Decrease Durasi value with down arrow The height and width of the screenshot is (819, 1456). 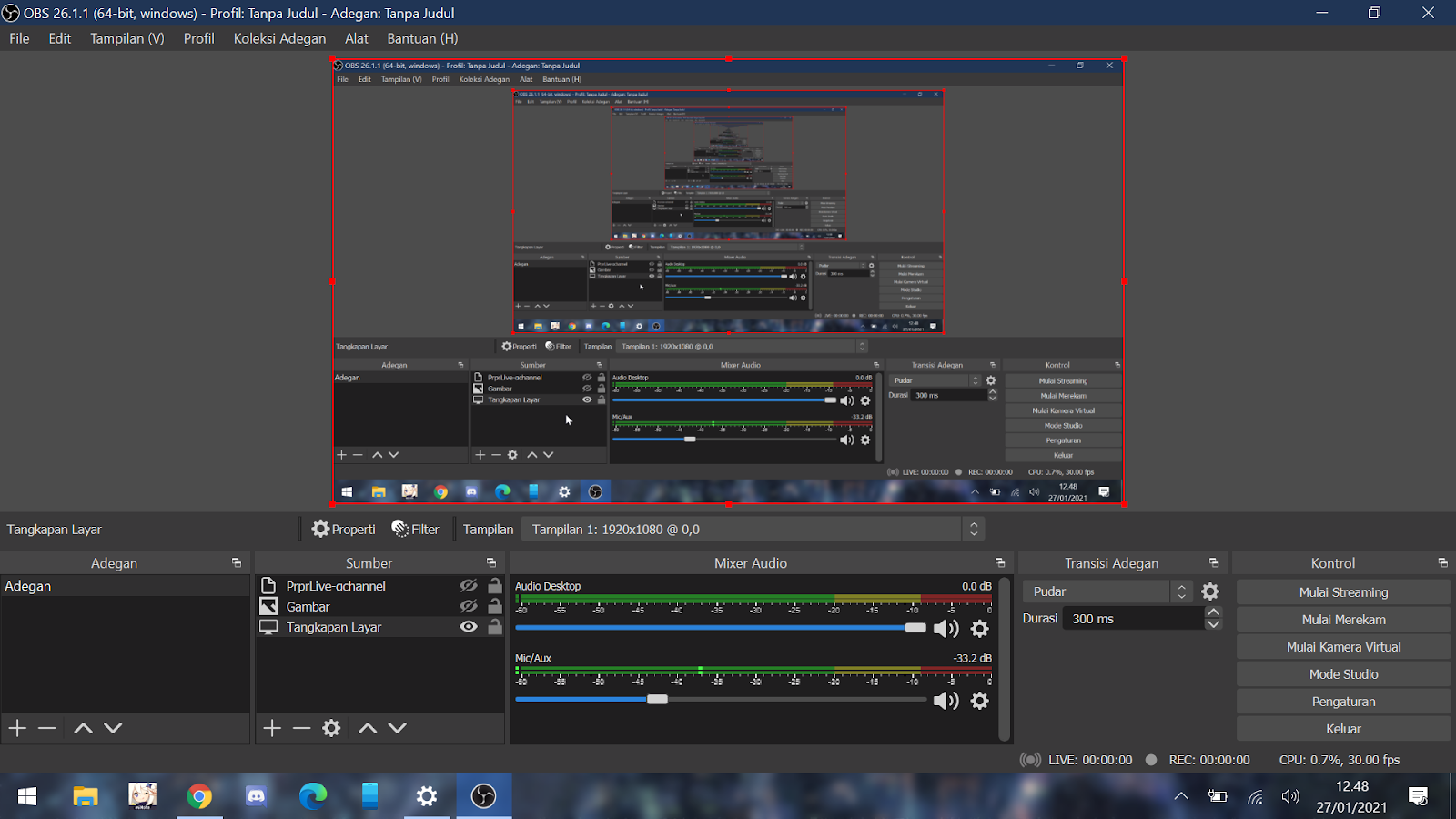pos(1213,624)
